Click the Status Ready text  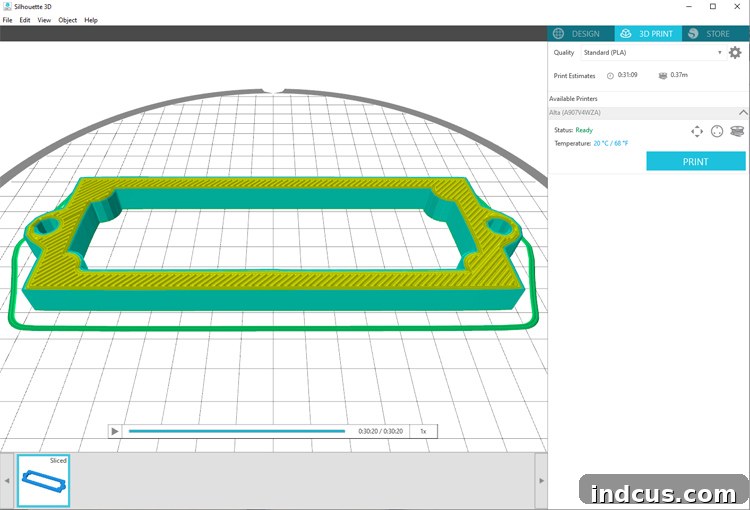[x=584, y=130]
